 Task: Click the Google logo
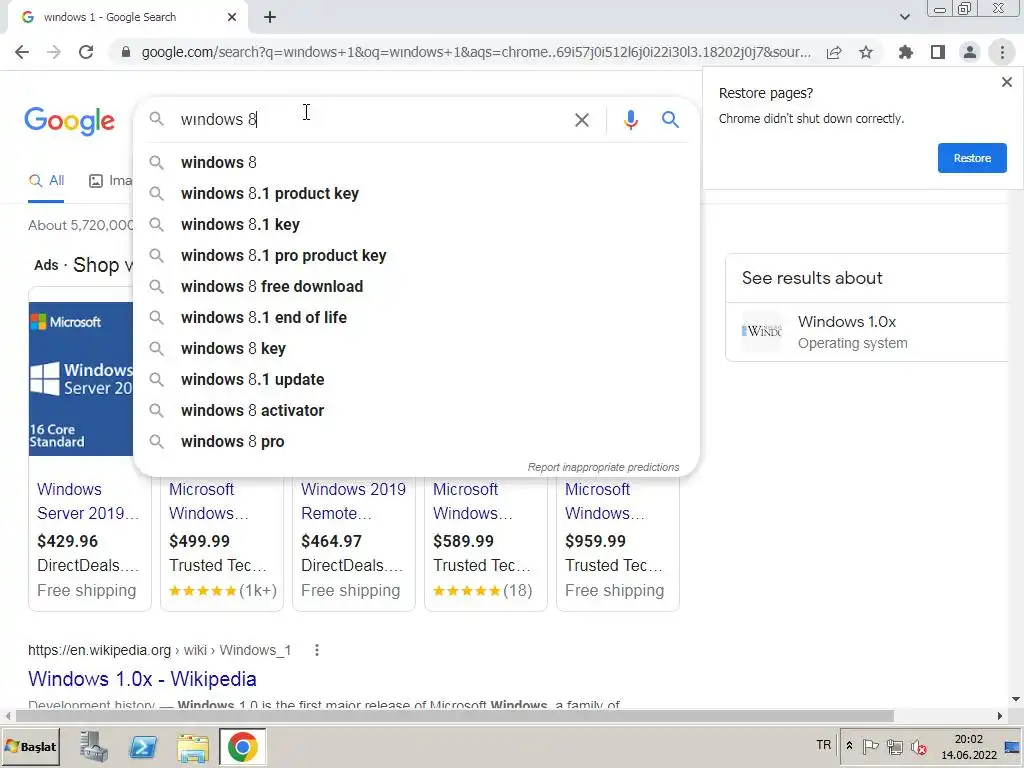point(69,121)
